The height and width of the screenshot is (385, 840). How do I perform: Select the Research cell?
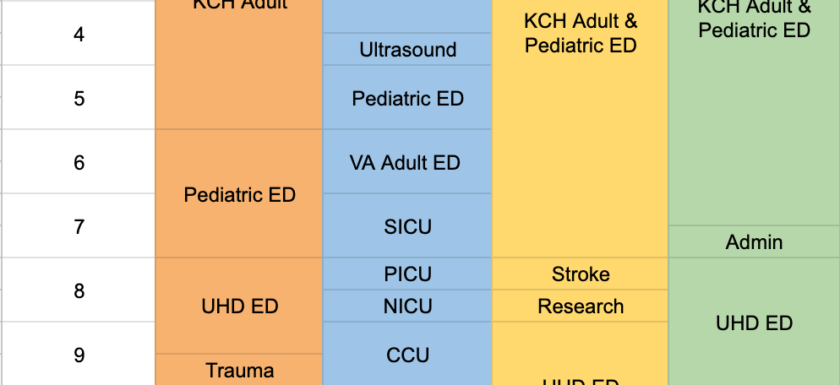click(x=580, y=306)
